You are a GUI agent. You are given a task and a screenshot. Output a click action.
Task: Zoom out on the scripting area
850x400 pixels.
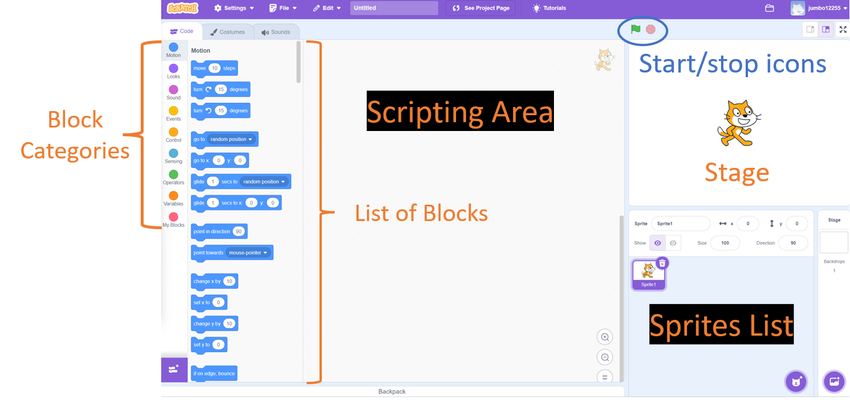pyautogui.click(x=605, y=357)
